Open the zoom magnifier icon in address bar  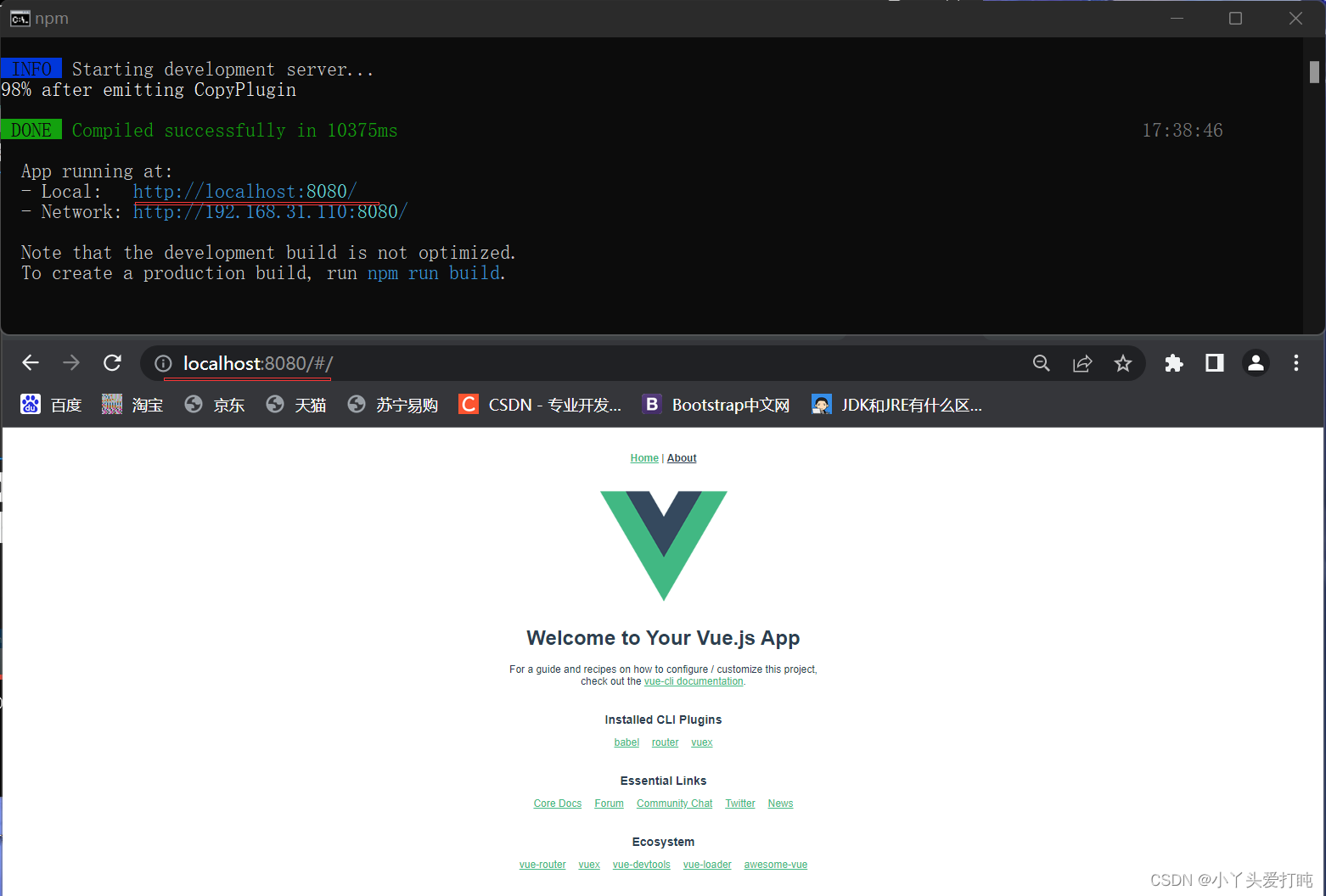click(x=1042, y=363)
